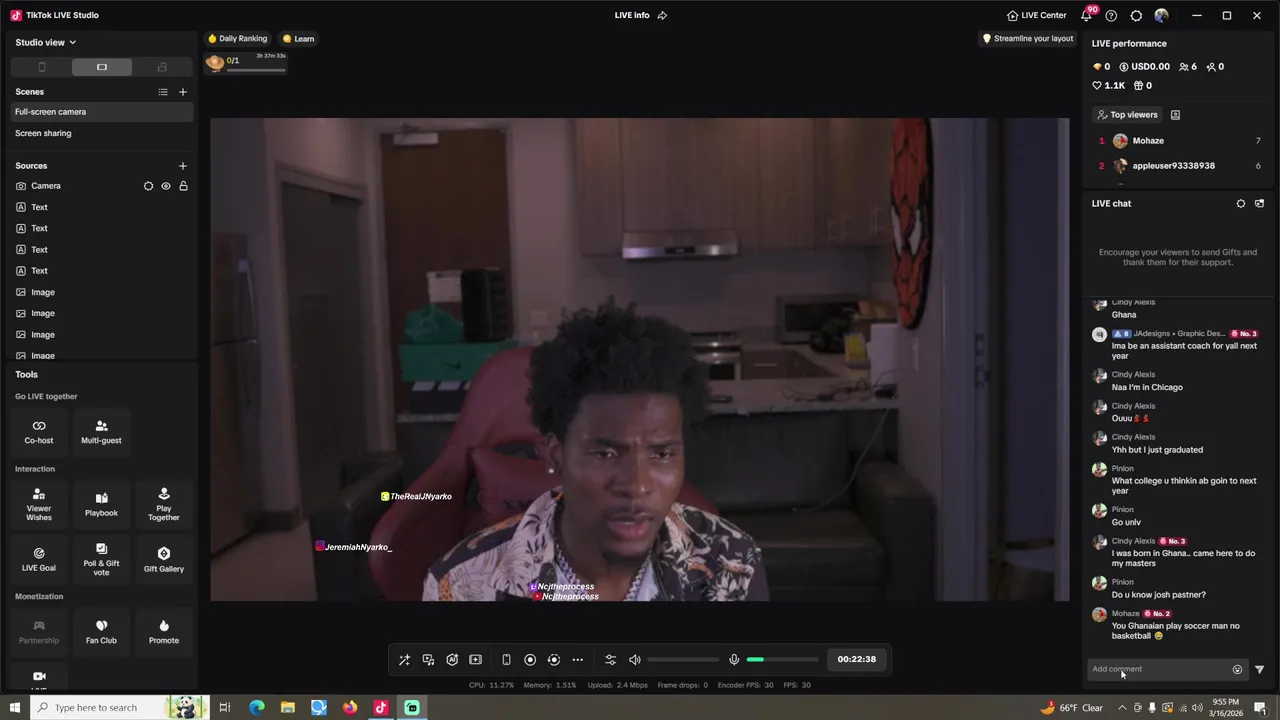Click Streamline your layout tip
Screen dimensions: 1280x720
[1027, 39]
